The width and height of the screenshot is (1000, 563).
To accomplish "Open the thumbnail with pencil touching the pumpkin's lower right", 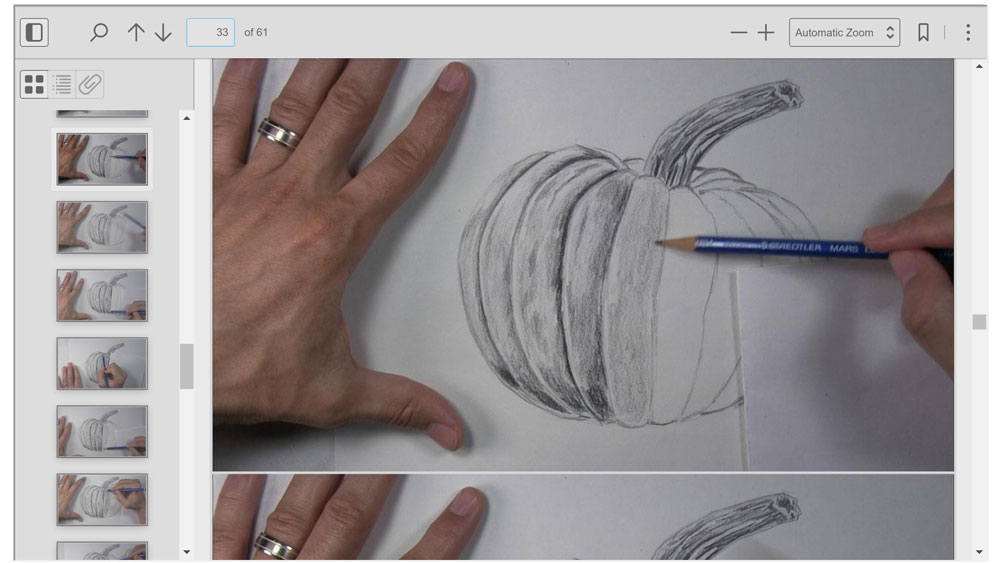I will point(102,295).
